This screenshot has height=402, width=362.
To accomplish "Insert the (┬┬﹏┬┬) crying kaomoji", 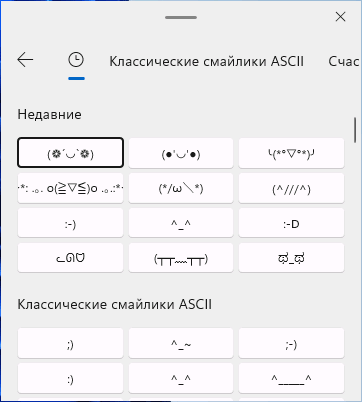I will point(181,258).
